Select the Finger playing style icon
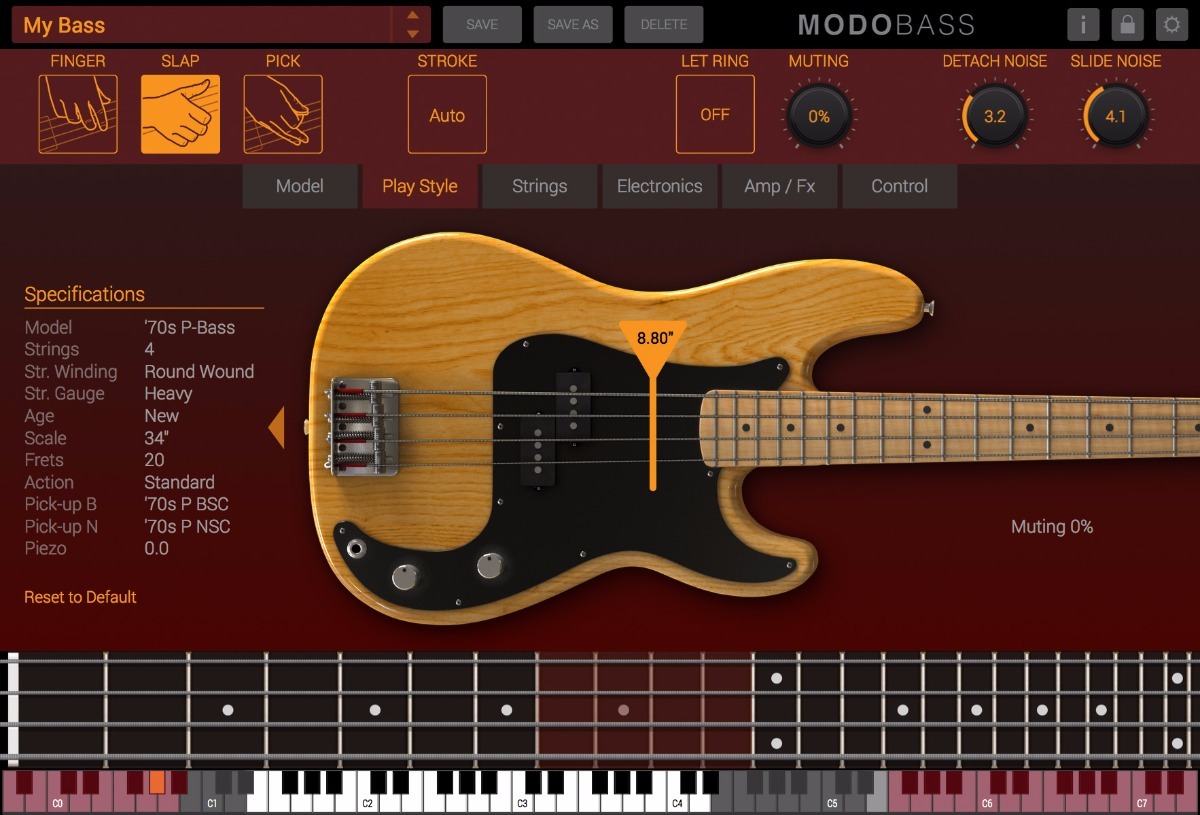This screenshot has height=815, width=1200. tap(78, 114)
